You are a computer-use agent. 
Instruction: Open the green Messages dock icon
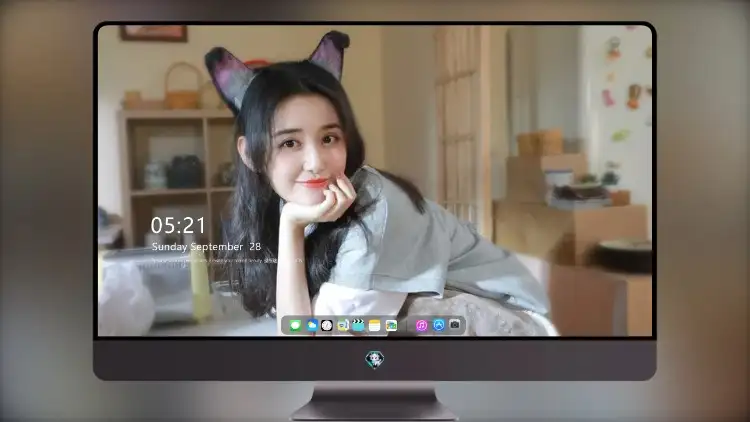point(295,325)
